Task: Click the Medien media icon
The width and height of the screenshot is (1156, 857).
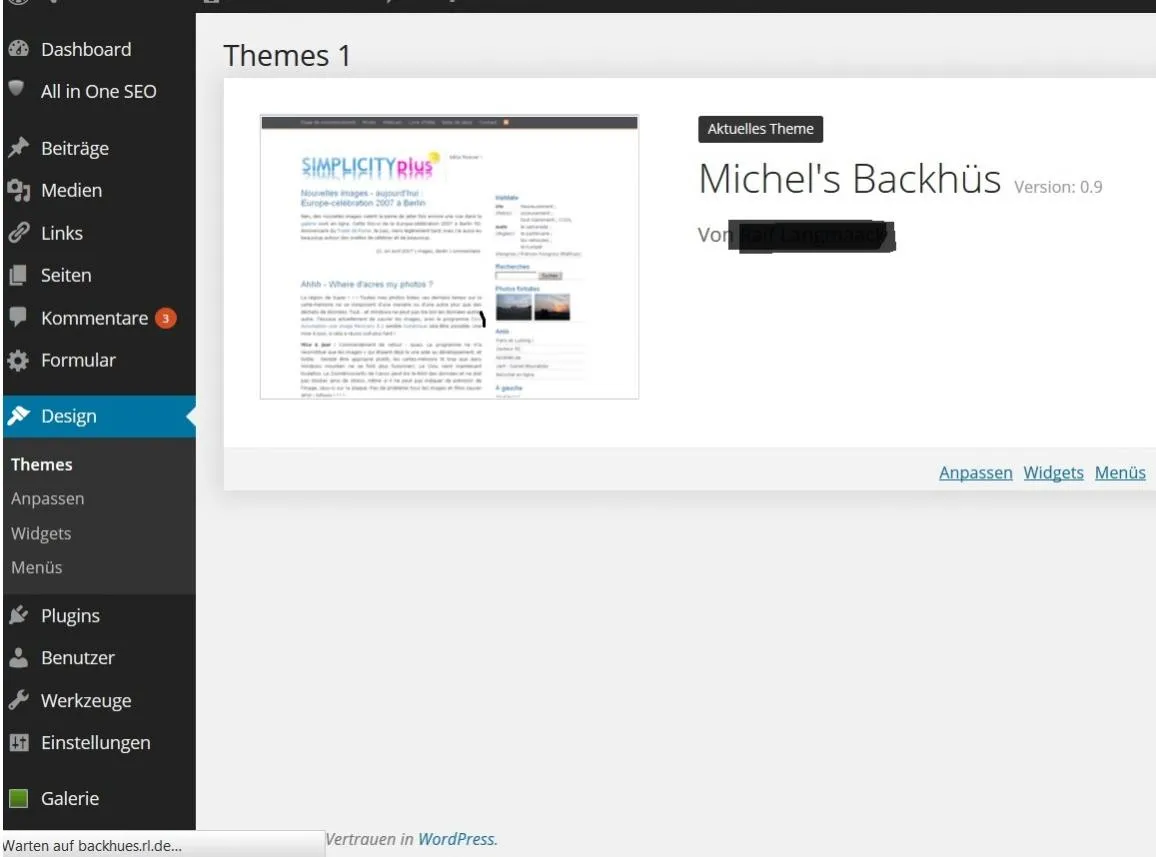Action: pyautogui.click(x=18, y=190)
